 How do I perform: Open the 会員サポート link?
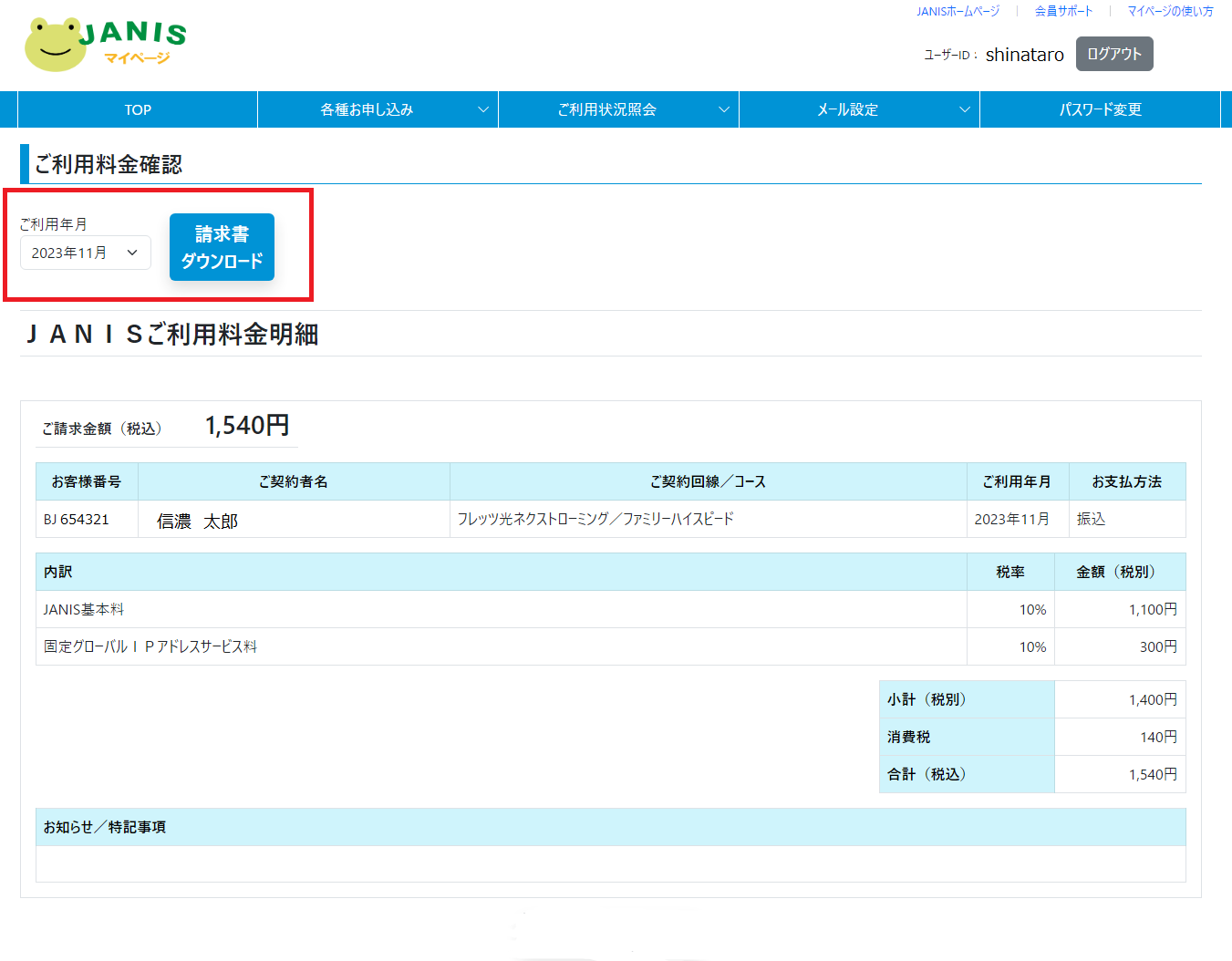coord(1063,11)
